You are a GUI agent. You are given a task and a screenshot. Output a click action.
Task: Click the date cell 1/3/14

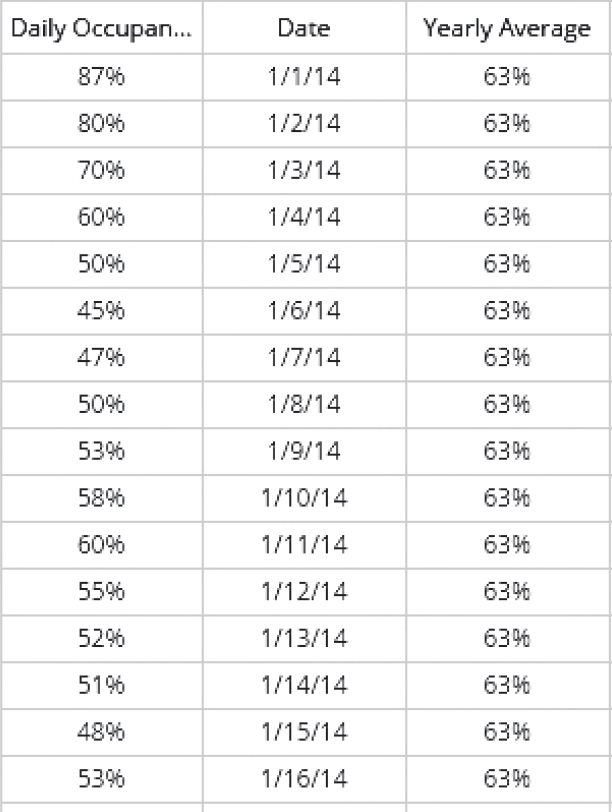pyautogui.click(x=304, y=171)
